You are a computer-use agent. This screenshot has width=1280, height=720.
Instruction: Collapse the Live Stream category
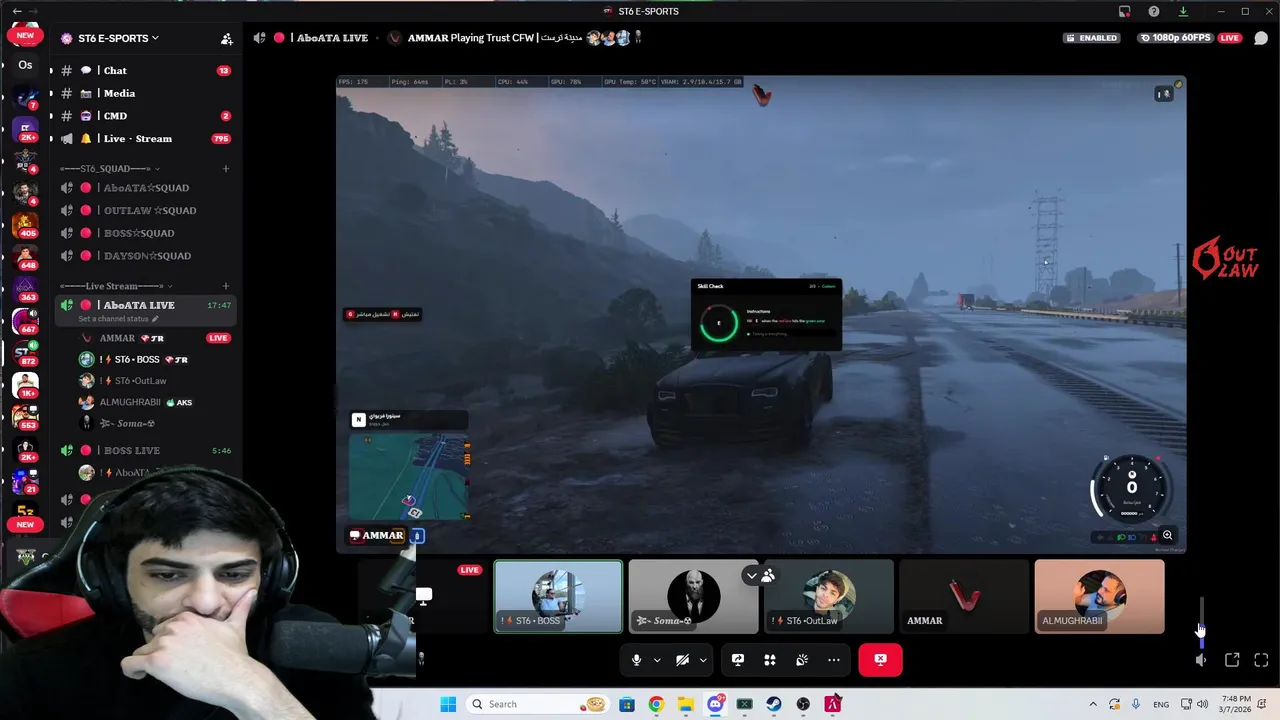pyautogui.click(x=115, y=287)
